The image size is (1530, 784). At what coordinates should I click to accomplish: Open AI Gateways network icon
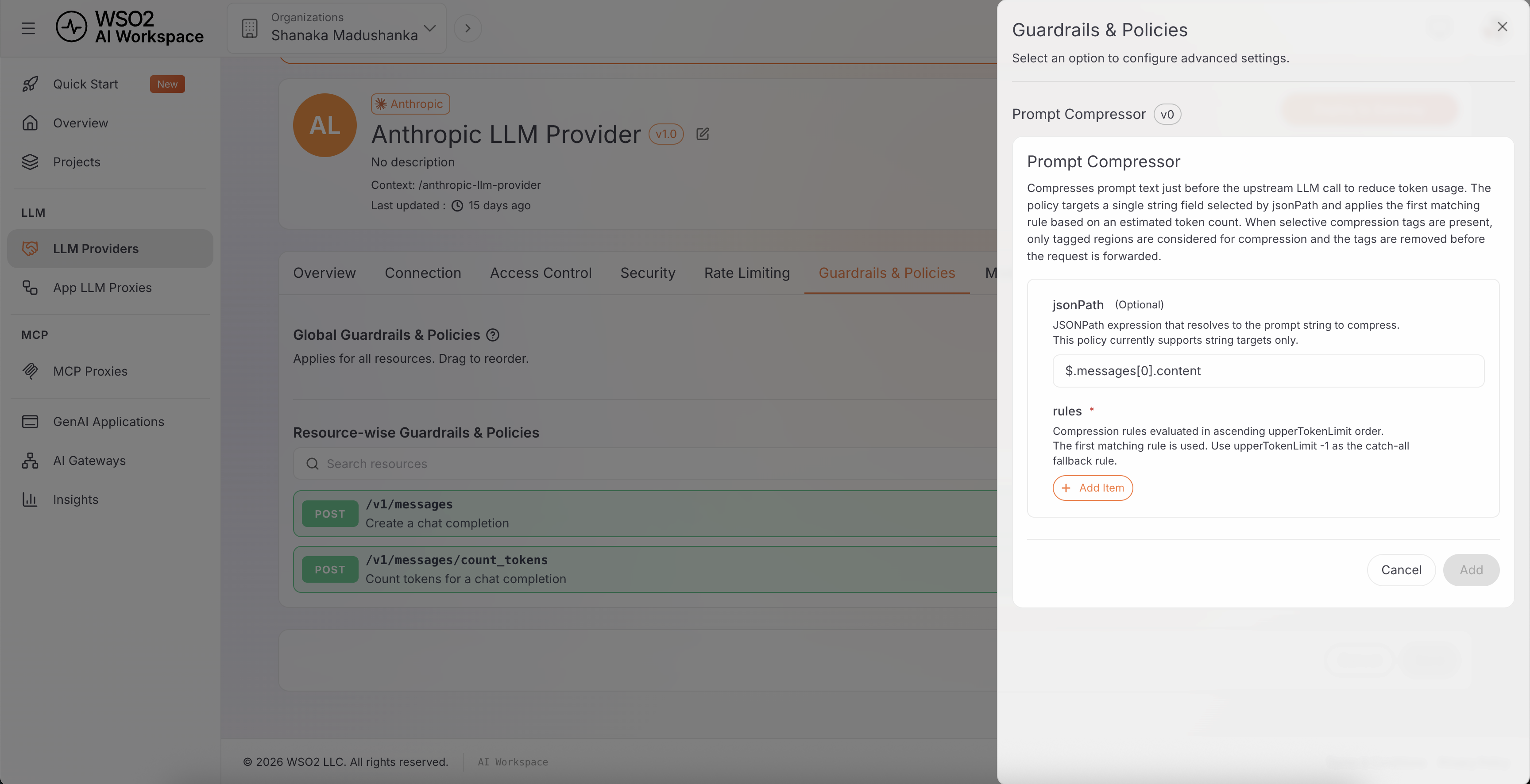30,461
